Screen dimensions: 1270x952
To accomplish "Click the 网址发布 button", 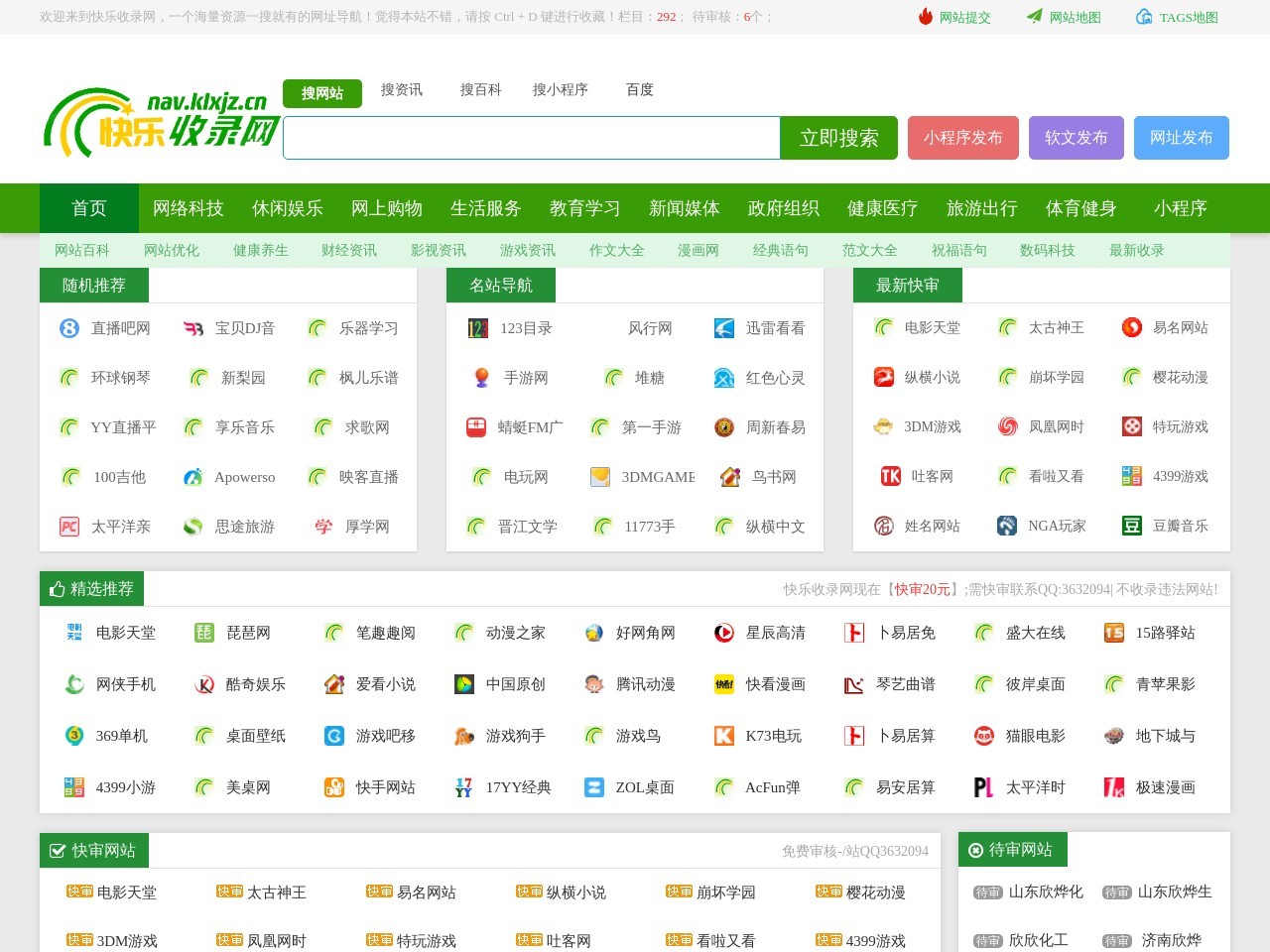I will coord(1181,138).
